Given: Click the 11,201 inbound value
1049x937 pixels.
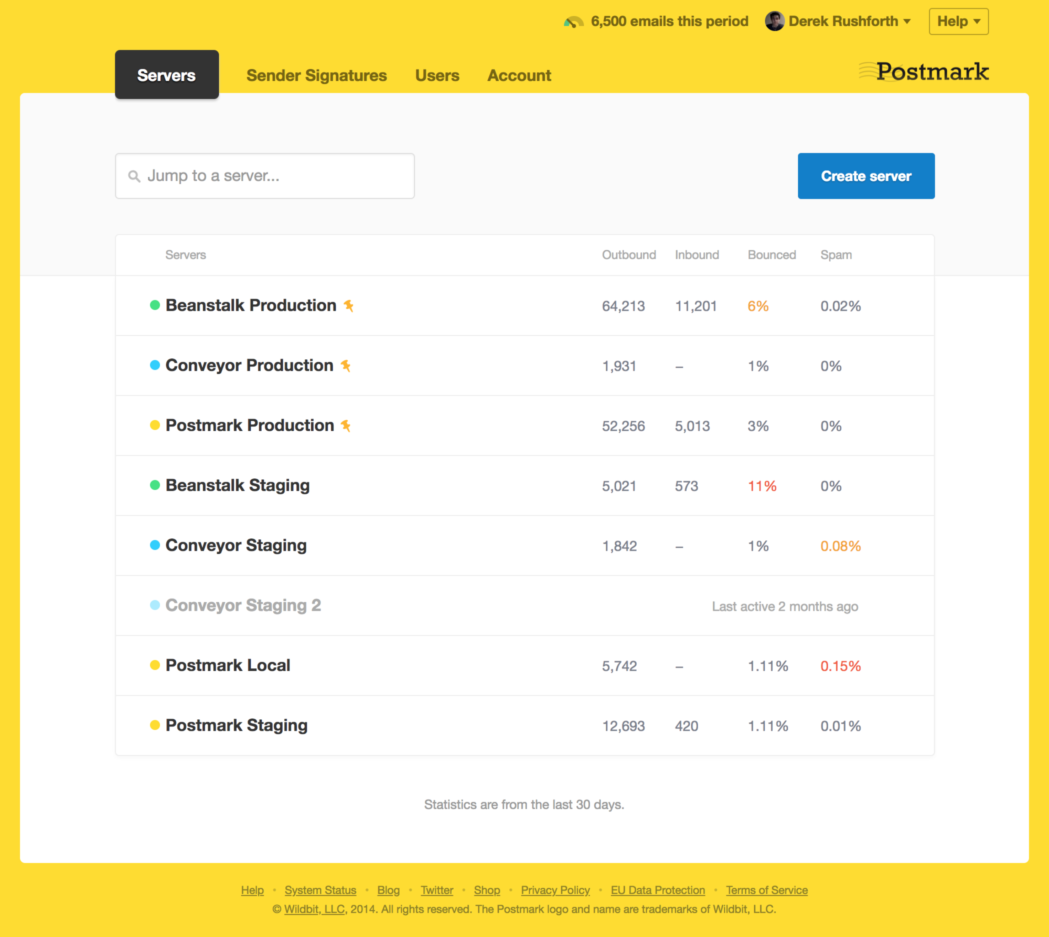Looking at the screenshot, I should pos(695,306).
